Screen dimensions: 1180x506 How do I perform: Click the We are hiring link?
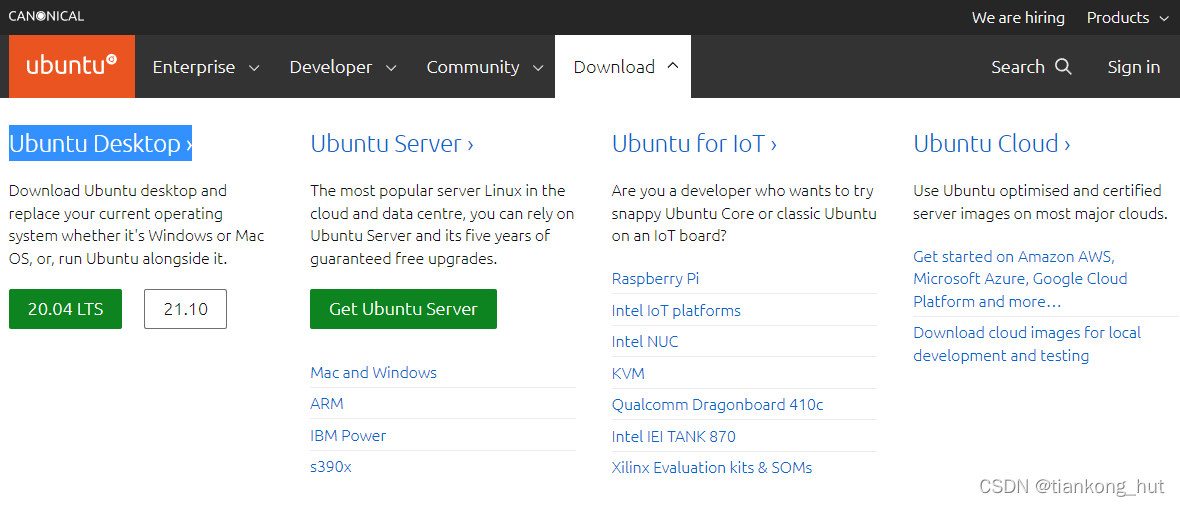[x=1018, y=17]
